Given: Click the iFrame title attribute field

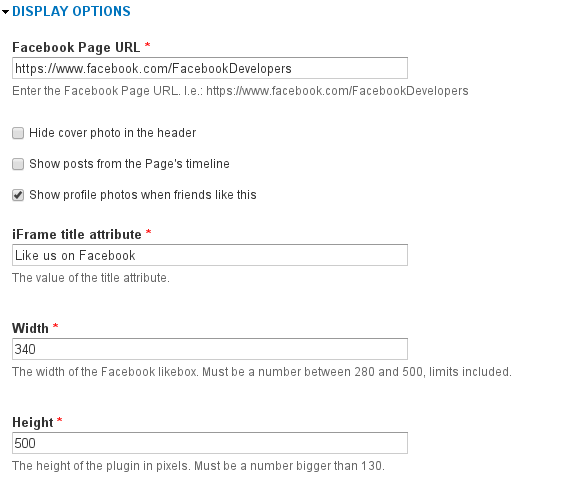Looking at the screenshot, I should tap(210, 255).
